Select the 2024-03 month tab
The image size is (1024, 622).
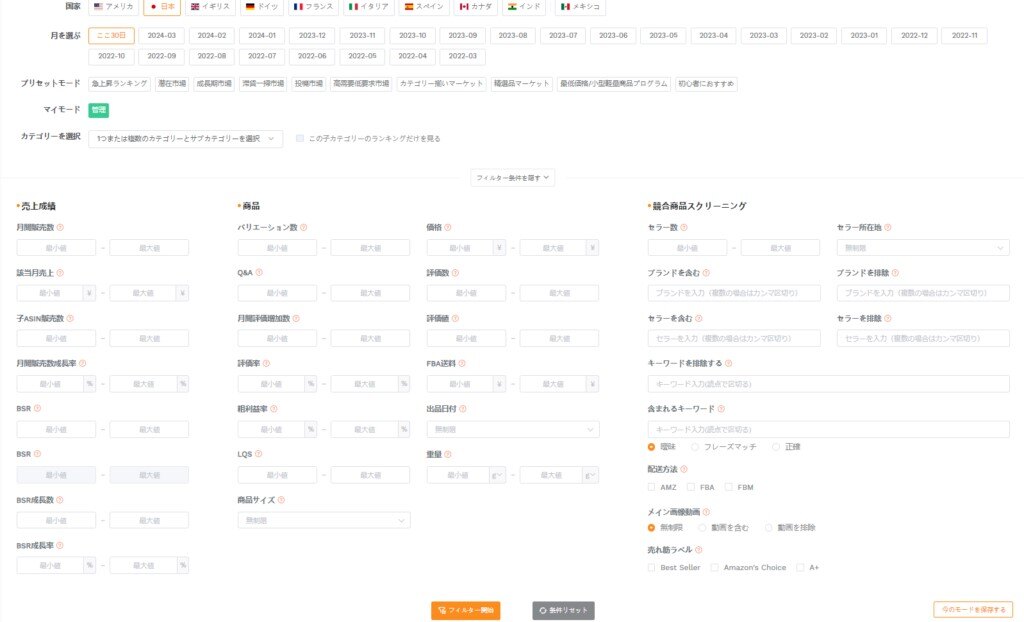click(x=161, y=36)
